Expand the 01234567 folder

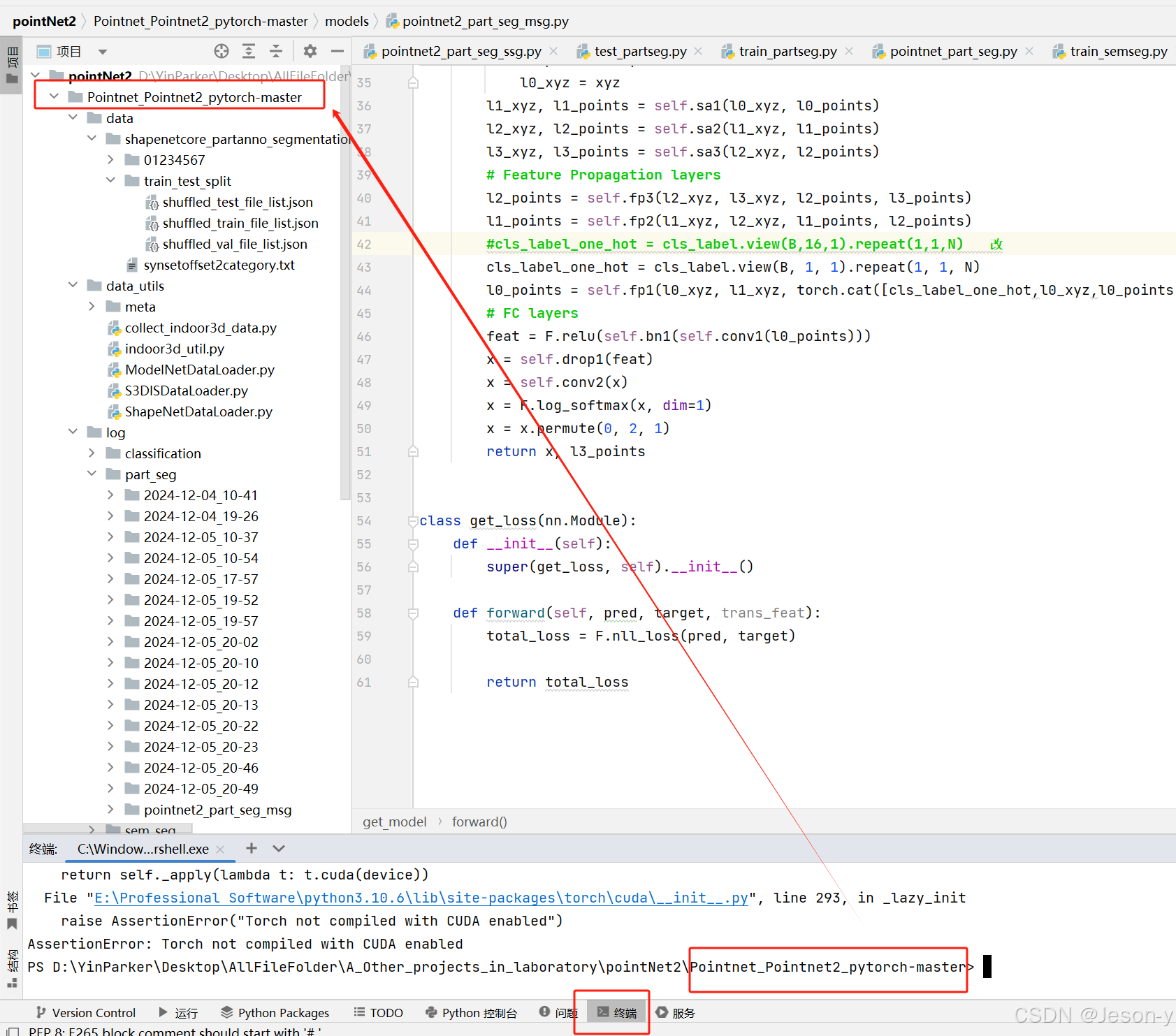point(110,160)
